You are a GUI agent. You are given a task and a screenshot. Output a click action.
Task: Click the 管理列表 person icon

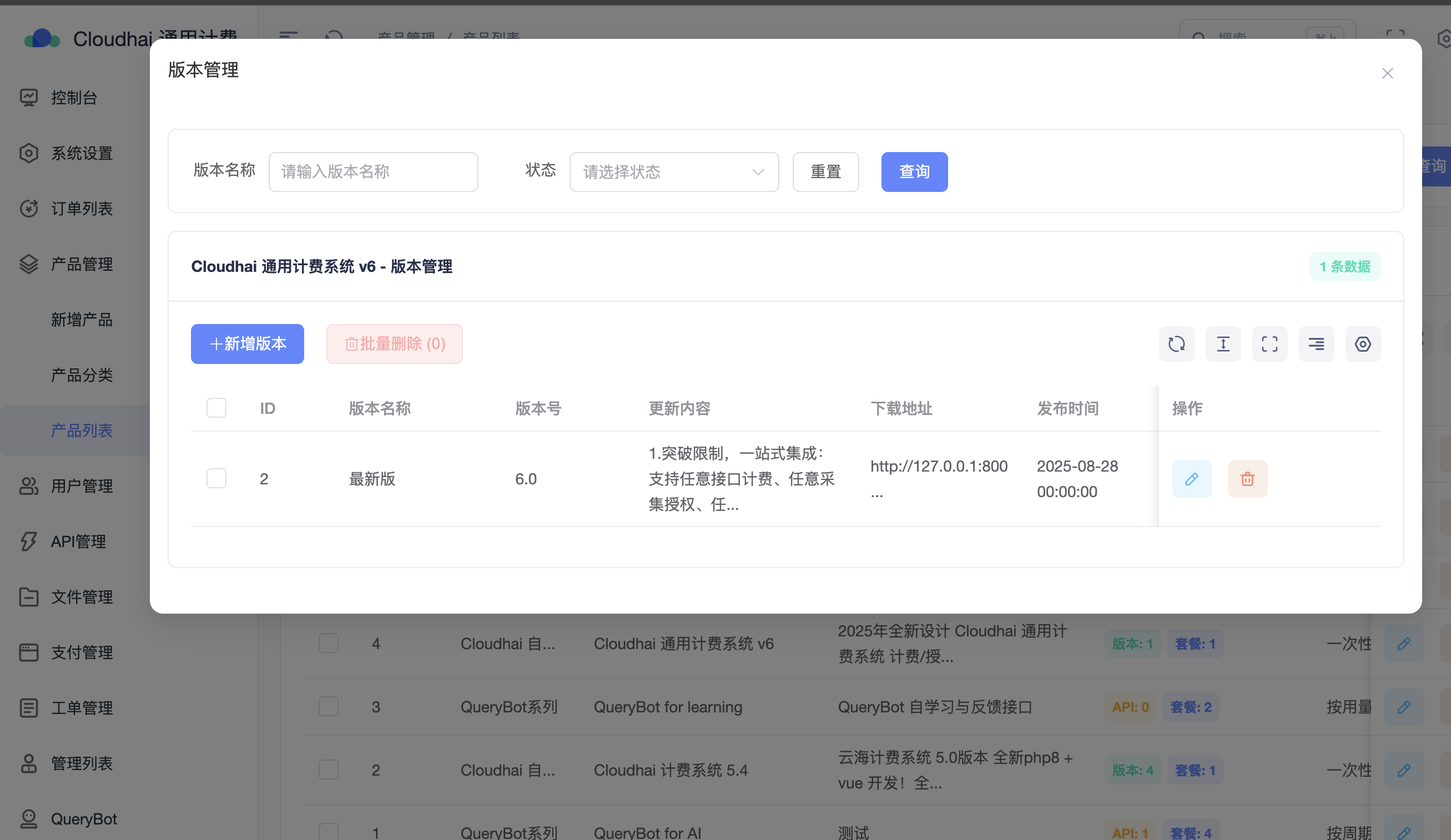(28, 763)
